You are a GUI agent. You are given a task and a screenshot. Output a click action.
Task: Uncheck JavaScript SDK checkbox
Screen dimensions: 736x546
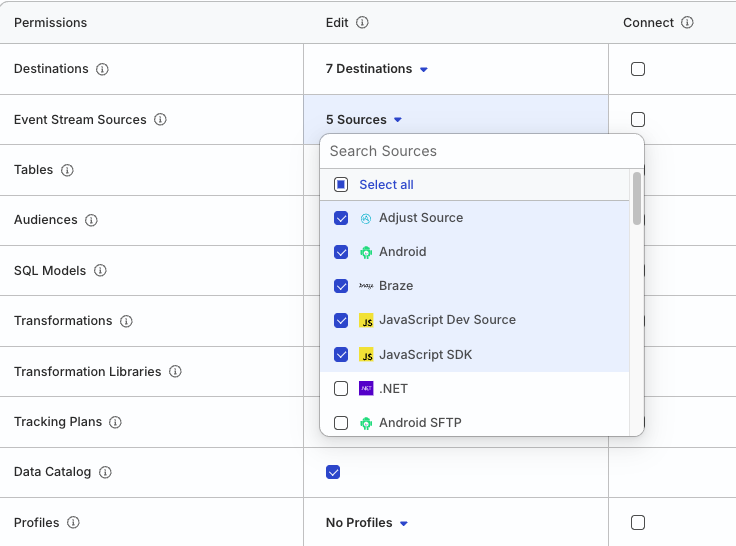tap(341, 354)
